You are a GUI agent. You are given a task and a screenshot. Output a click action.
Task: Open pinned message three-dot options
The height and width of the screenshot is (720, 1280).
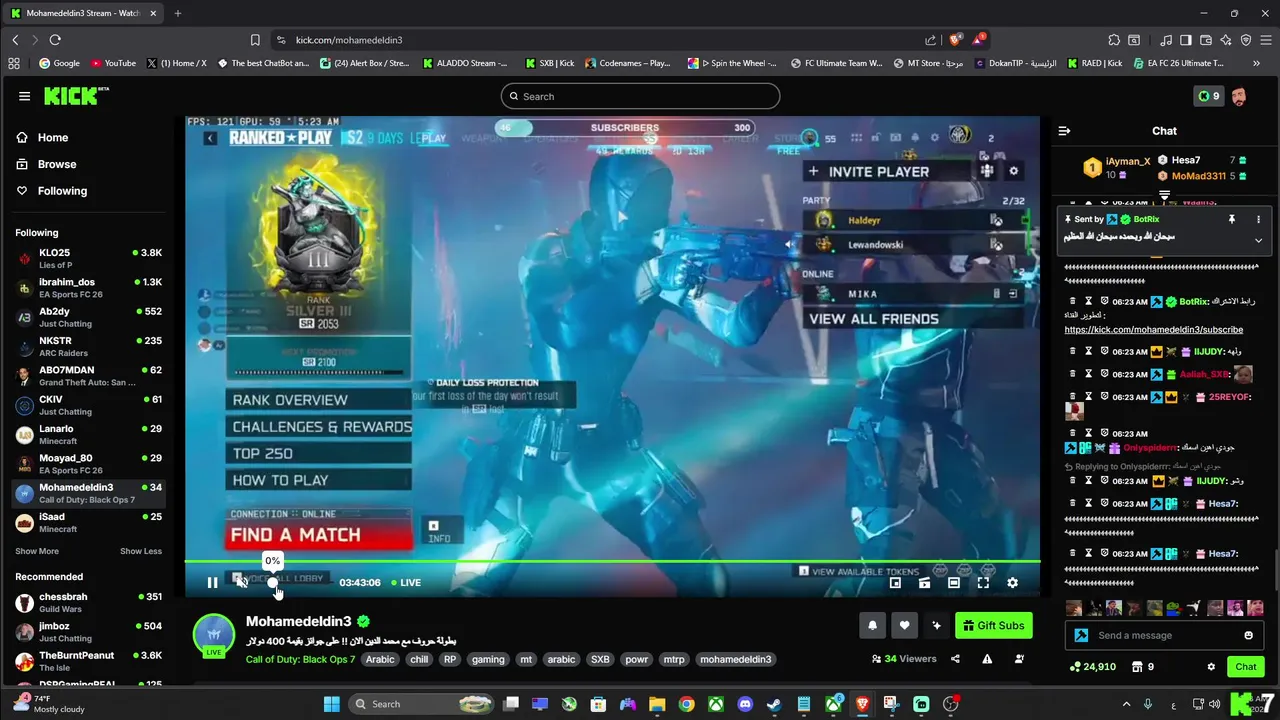pos(1258,219)
